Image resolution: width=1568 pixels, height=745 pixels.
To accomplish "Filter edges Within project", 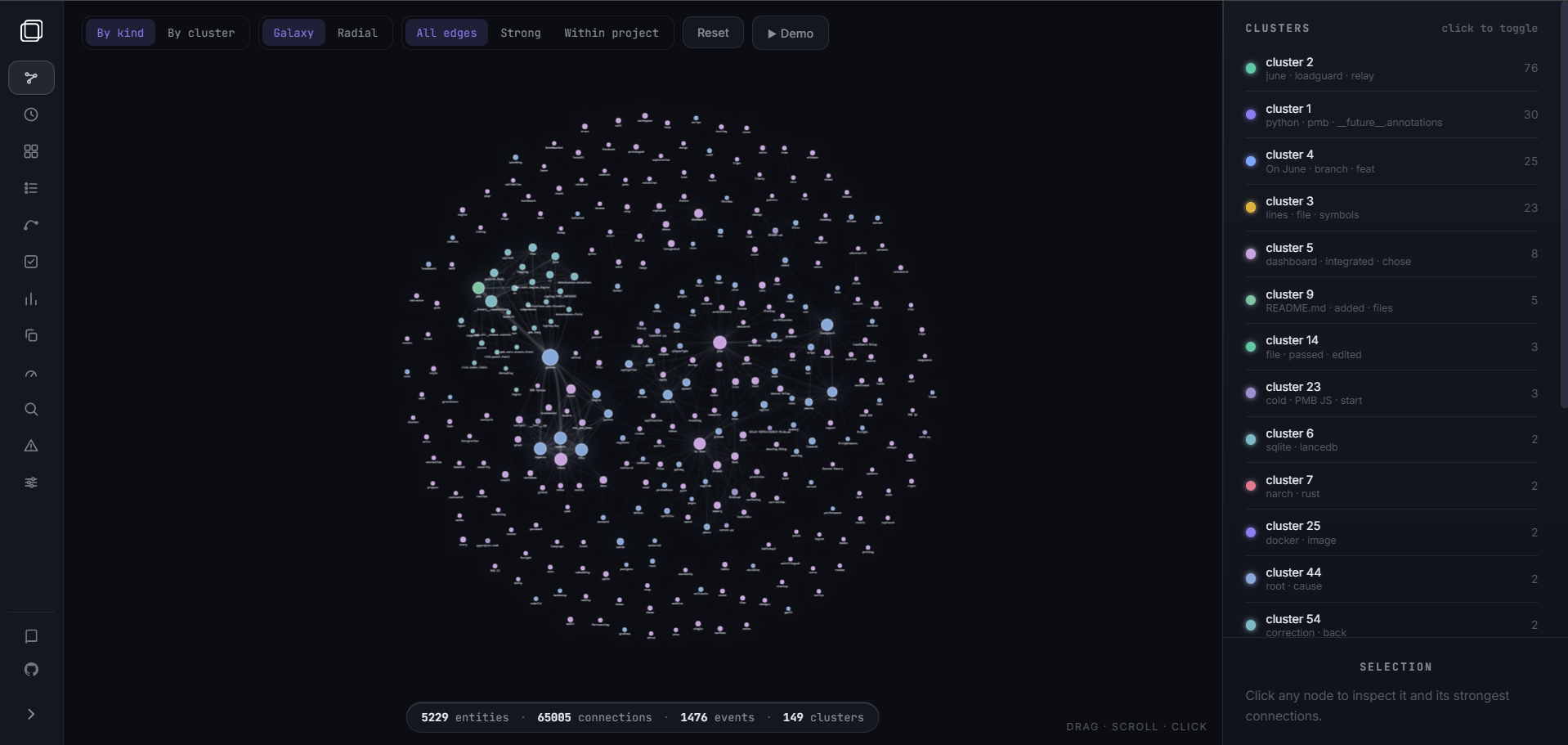I will 612,33.
